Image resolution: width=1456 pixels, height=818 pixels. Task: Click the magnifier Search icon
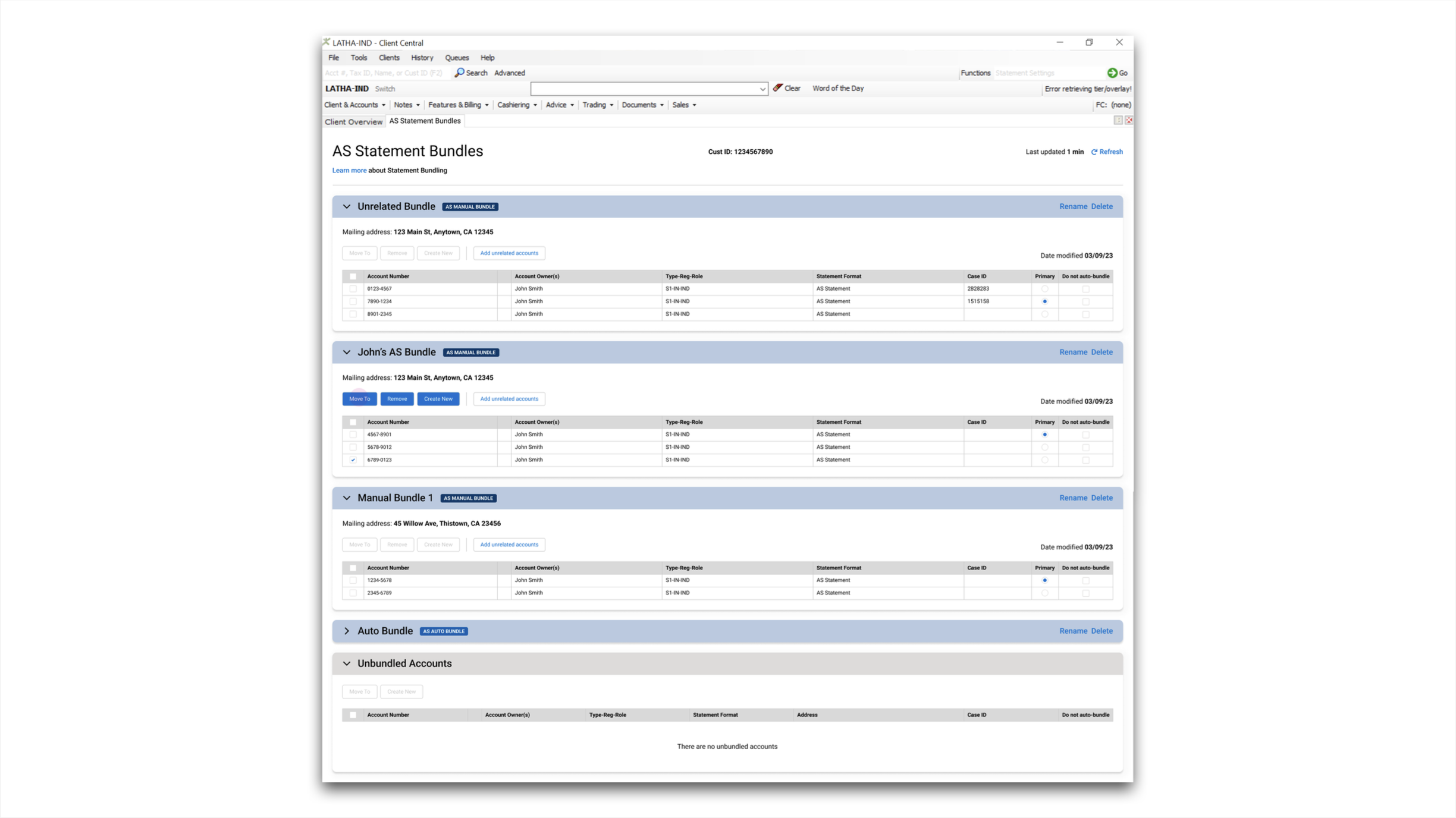459,73
